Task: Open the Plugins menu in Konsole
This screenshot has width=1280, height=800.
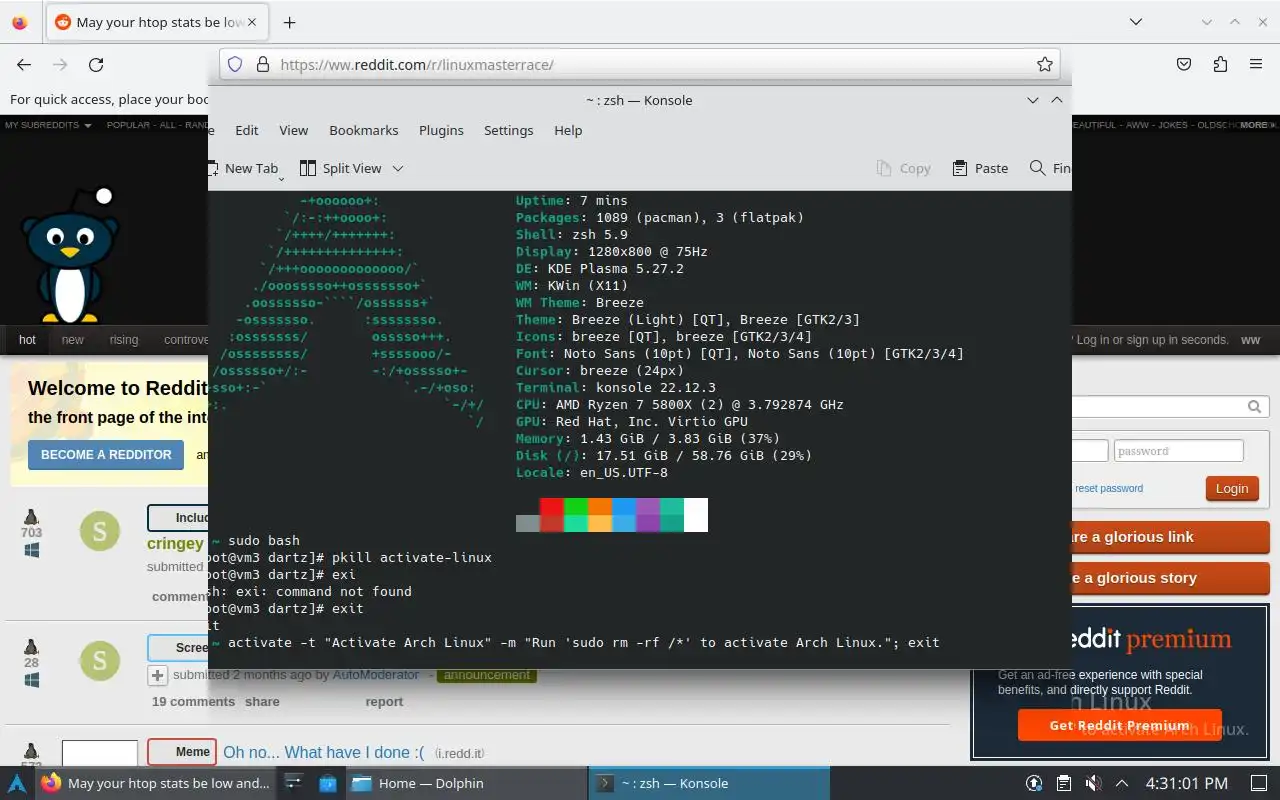Action: [441, 130]
